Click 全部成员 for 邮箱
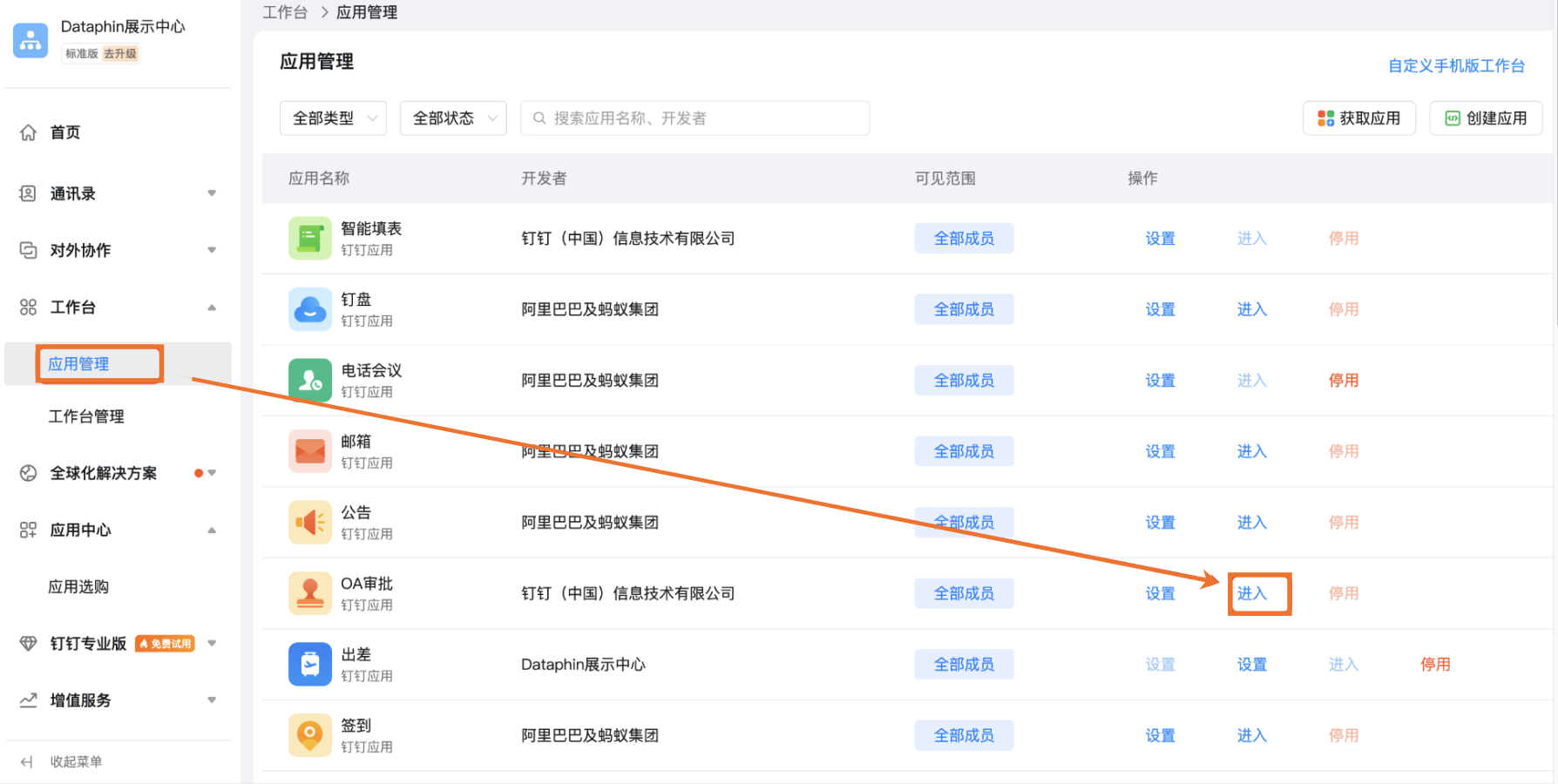This screenshot has width=1558, height=784. (x=964, y=451)
